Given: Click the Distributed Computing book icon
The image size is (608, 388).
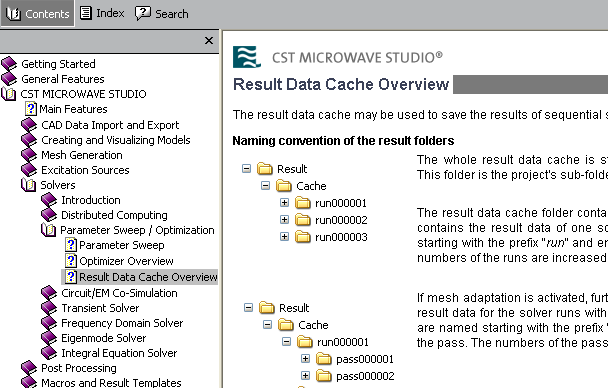Looking at the screenshot, I should coord(49,215).
